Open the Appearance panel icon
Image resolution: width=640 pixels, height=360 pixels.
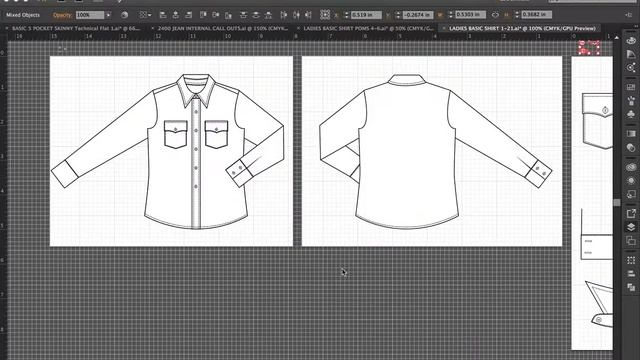pos(631,180)
